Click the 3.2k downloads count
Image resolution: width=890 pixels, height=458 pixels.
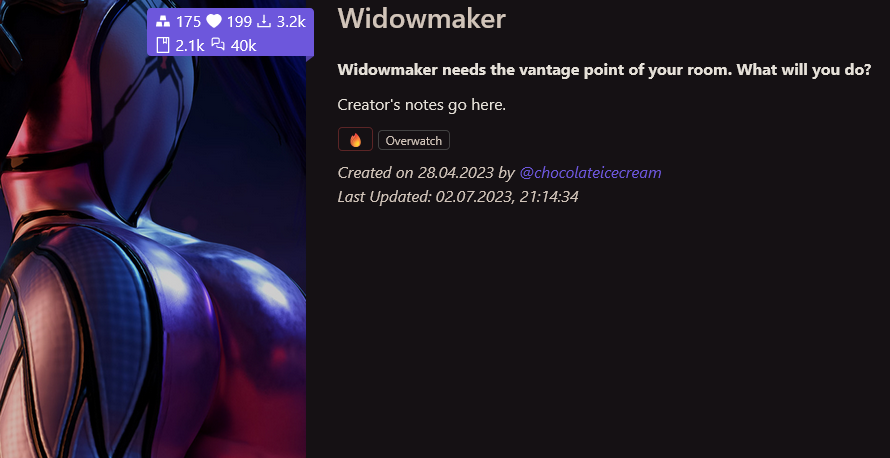click(291, 22)
